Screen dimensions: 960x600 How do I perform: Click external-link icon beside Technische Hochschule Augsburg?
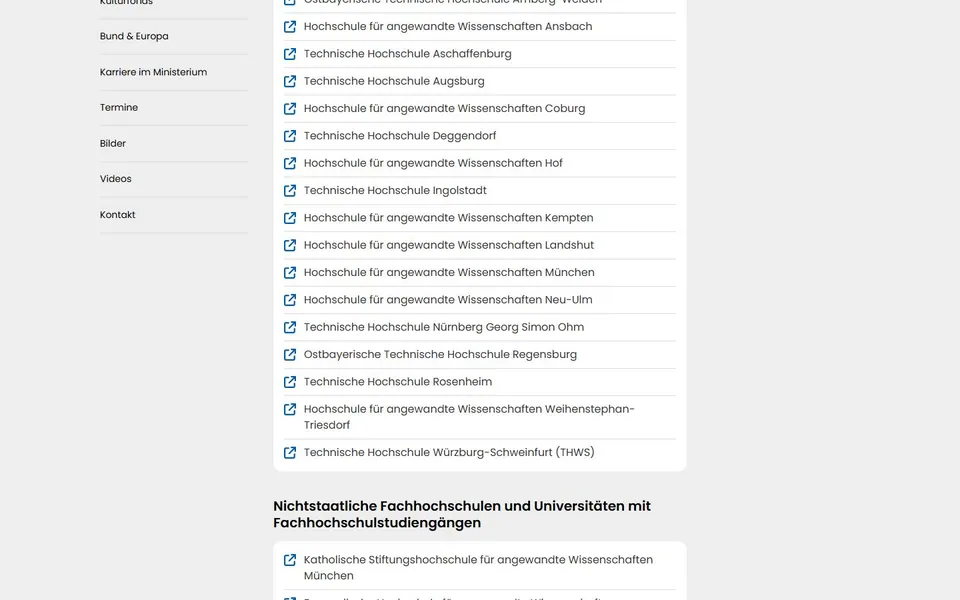click(x=290, y=81)
